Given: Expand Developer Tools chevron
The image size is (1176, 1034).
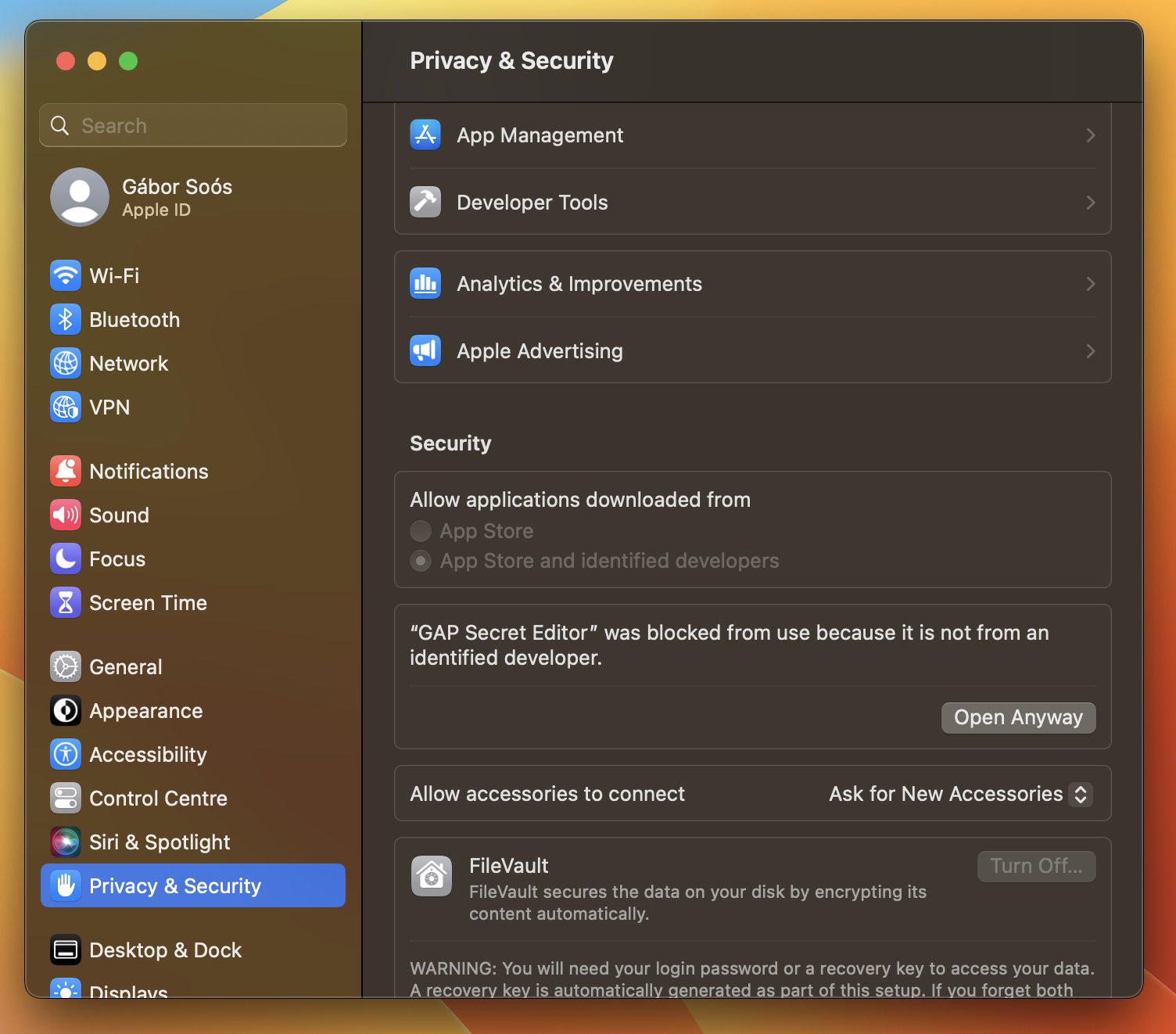Looking at the screenshot, I should [x=1091, y=203].
